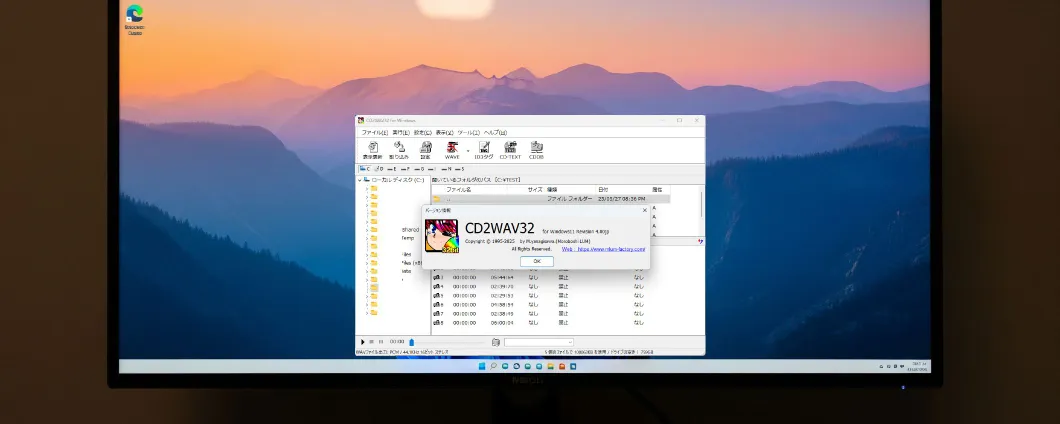Screen dimensions: 1060x424
Task: Sort by the 属性 column header
Action: pos(659,189)
